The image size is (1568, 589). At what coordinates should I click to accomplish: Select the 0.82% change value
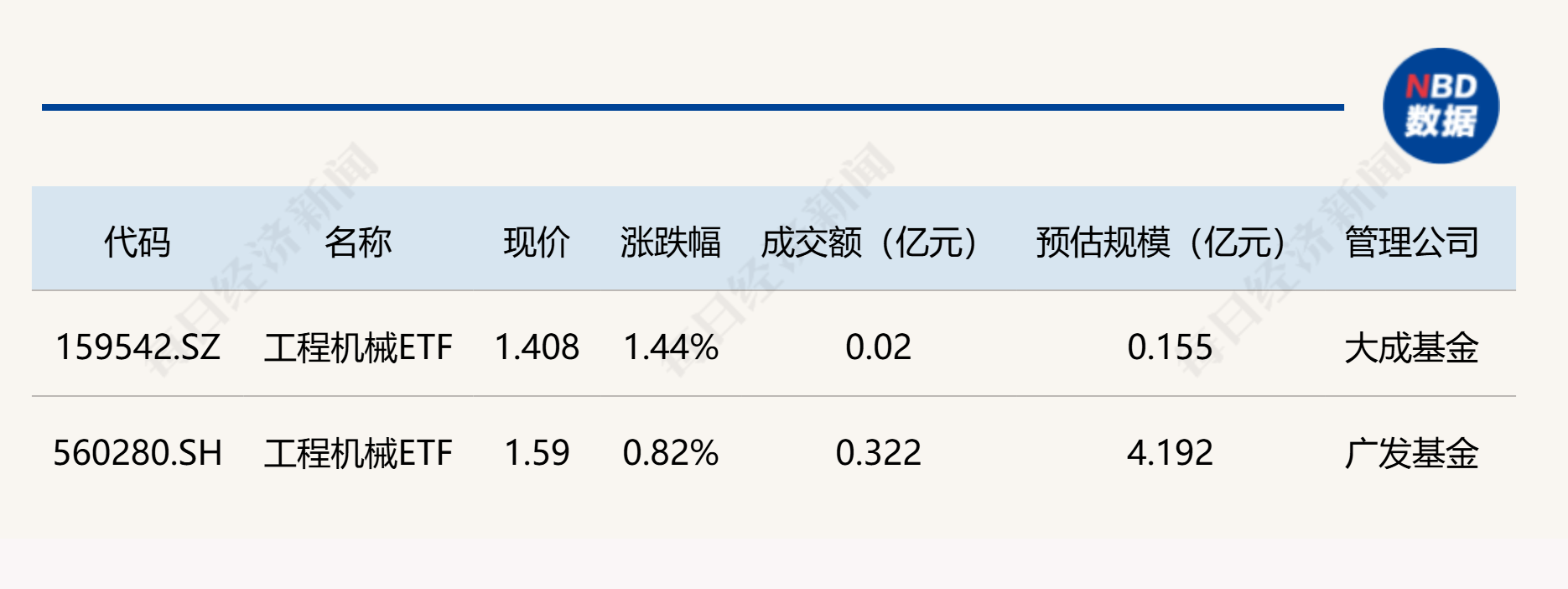pyautogui.click(x=671, y=453)
